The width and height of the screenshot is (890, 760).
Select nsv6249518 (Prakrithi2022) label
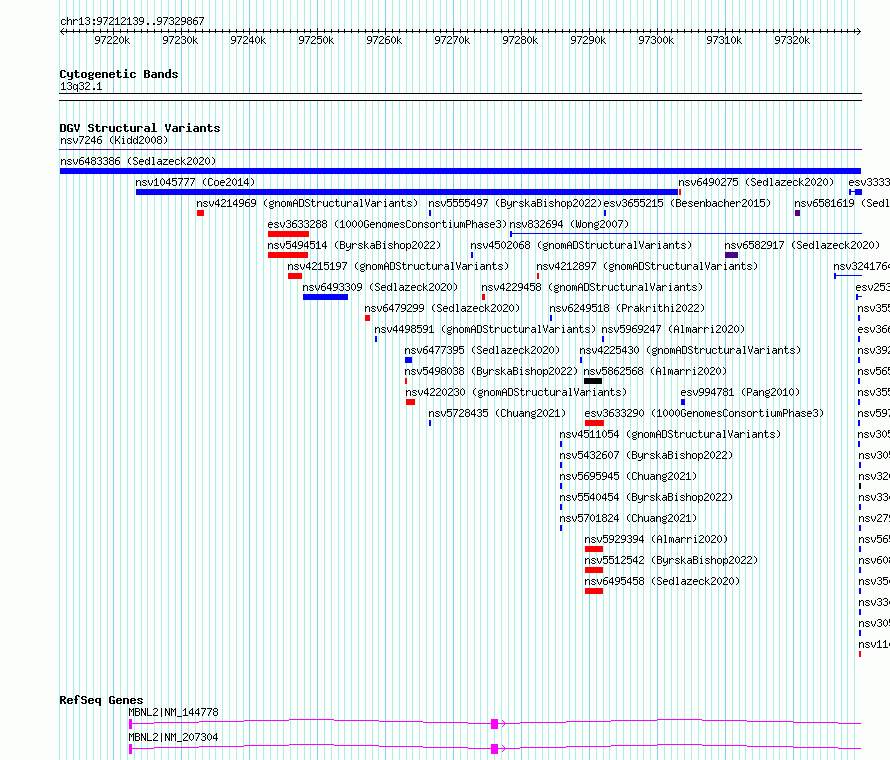click(x=627, y=308)
